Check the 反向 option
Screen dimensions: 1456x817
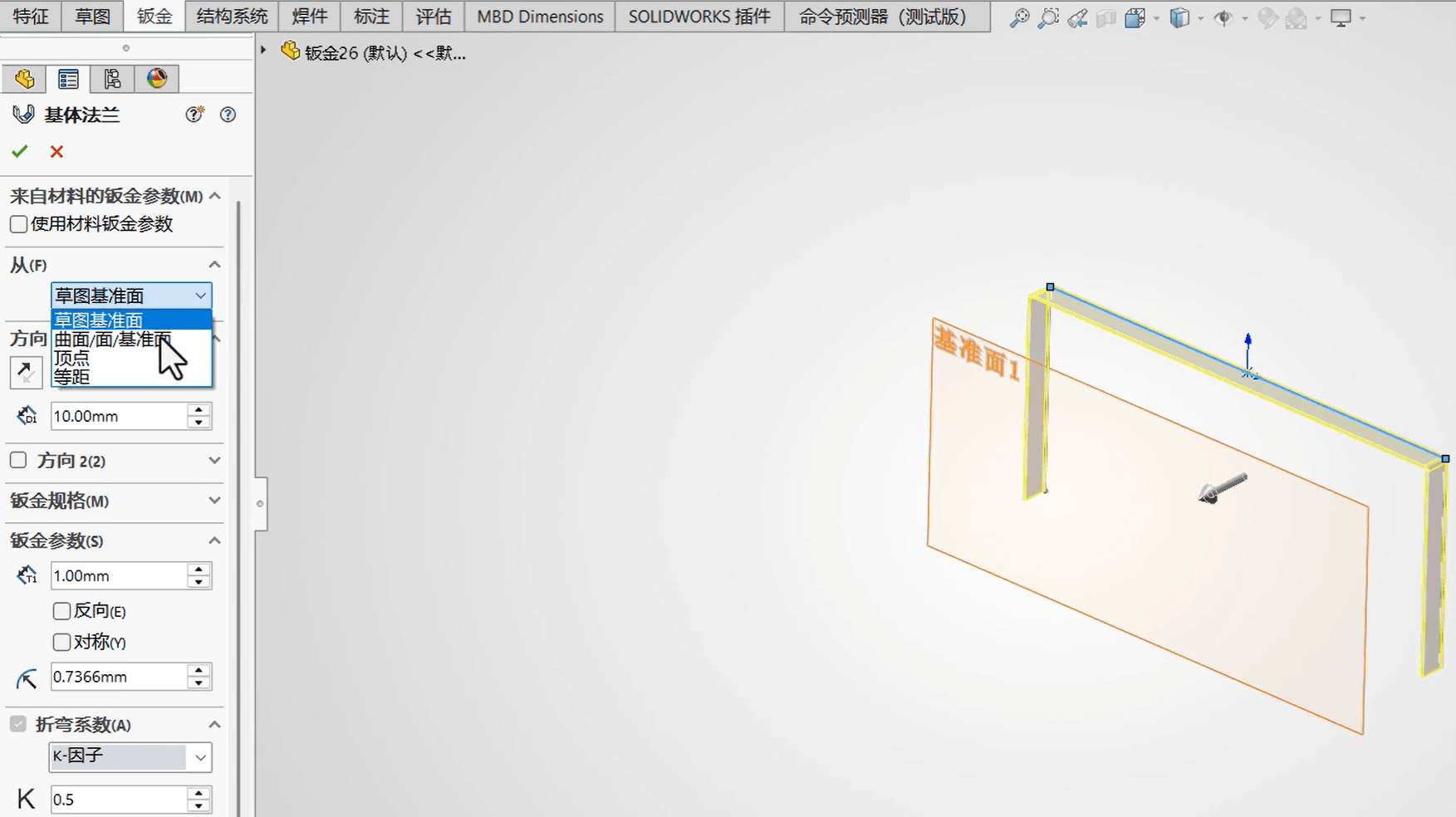click(x=61, y=611)
